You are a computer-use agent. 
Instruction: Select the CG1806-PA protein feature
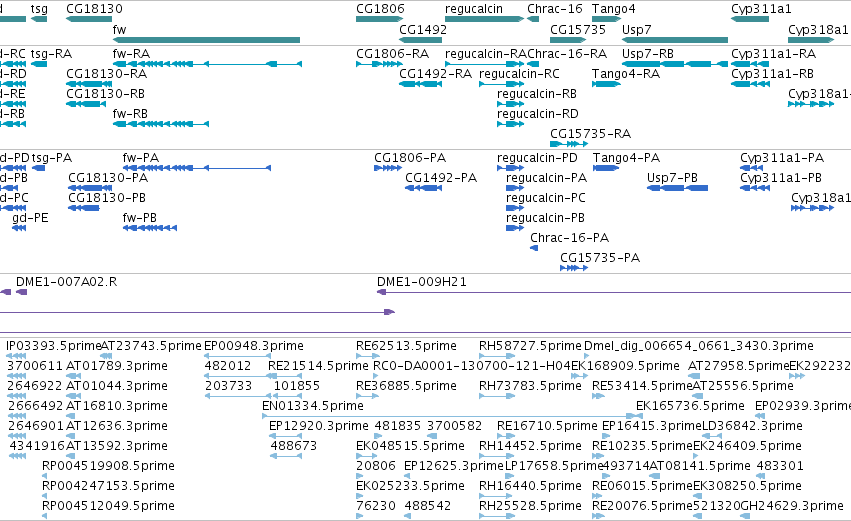tap(388, 168)
